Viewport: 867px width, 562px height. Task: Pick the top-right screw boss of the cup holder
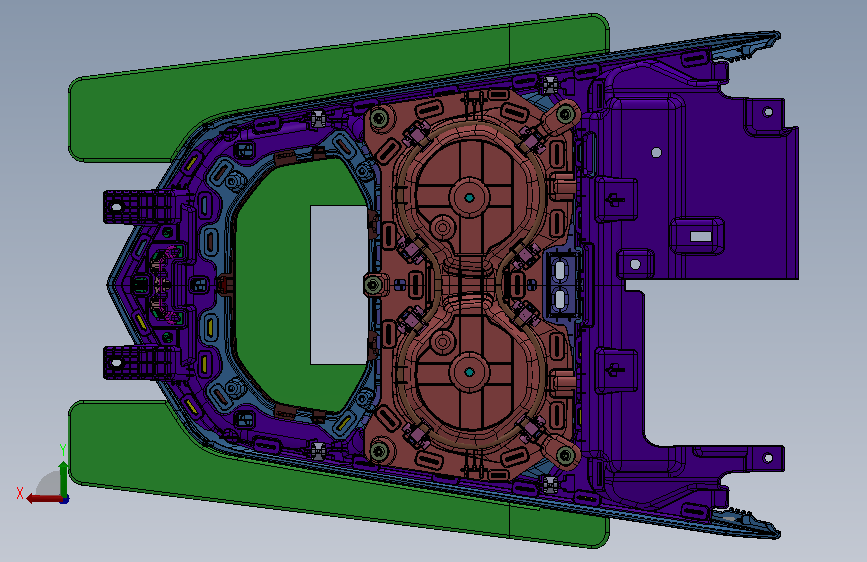tap(565, 115)
